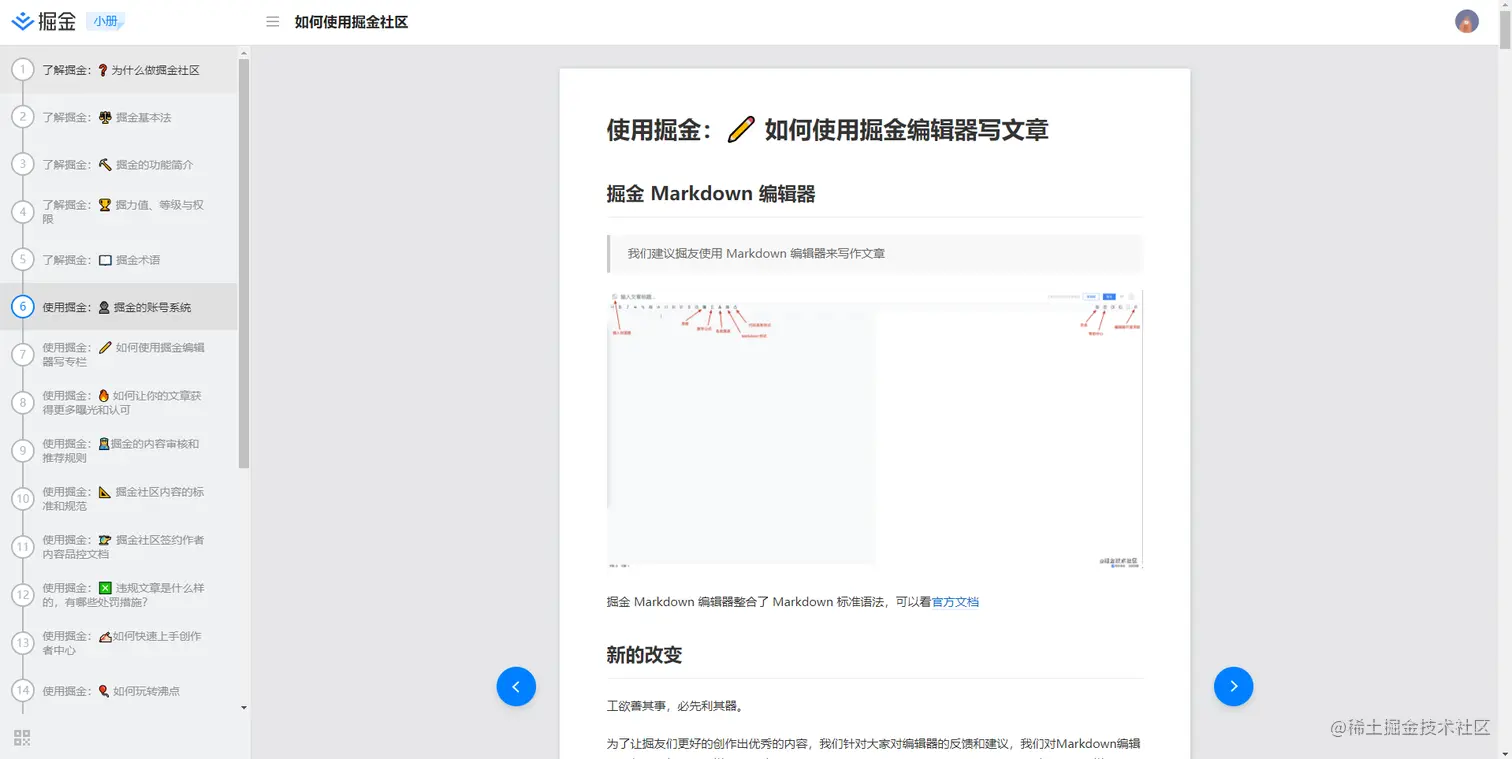Click the QR code icon at sidebar bottom
Image resolution: width=1512 pixels, height=759 pixels.
pos(22,738)
